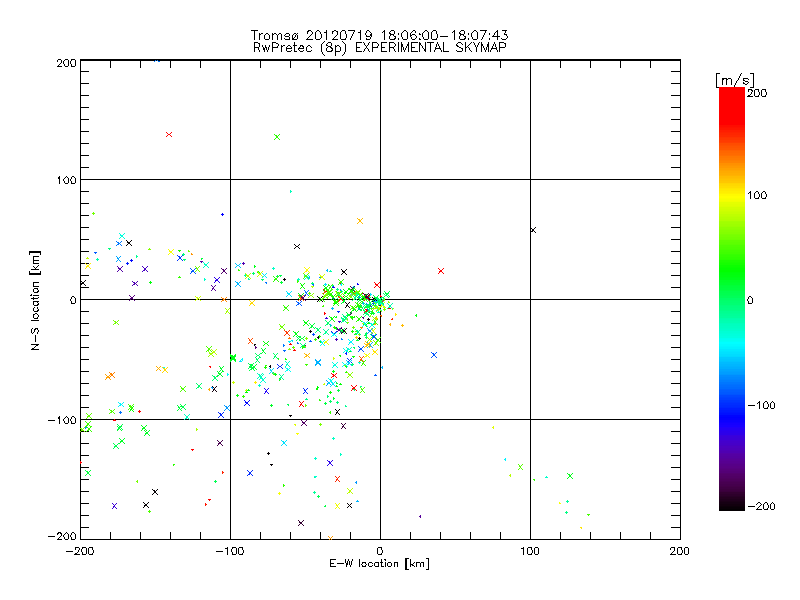Select the [m/s] unit label above the color bar
The height and width of the screenshot is (600, 800).
click(x=733, y=79)
